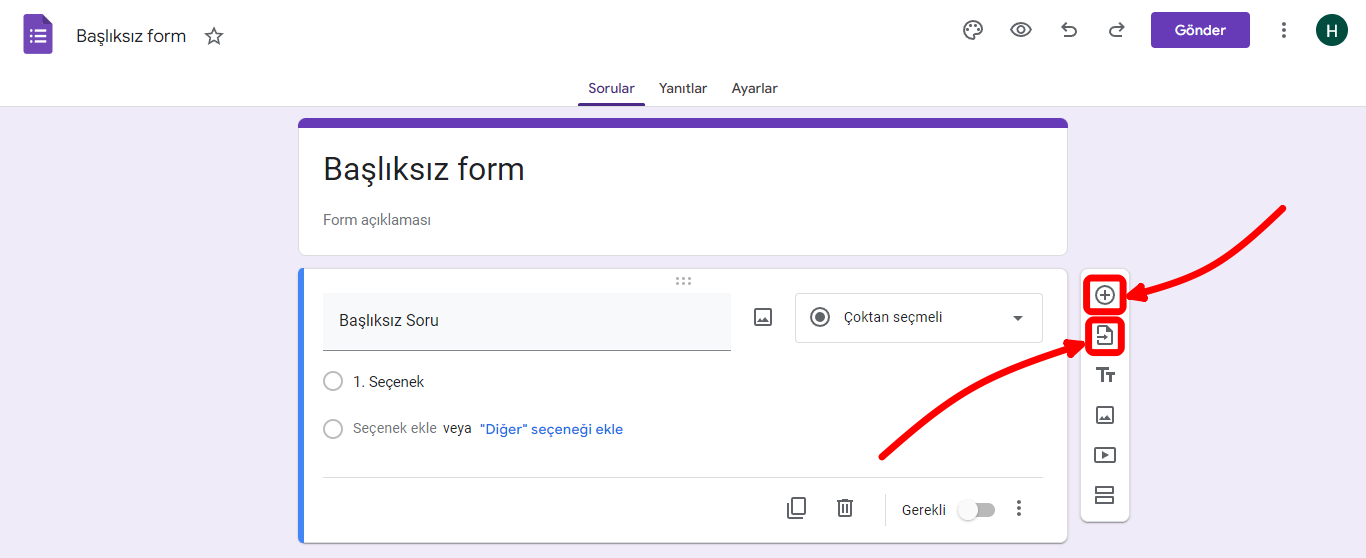Screen dimensions: 1366x558
Task: Open the theme customization palette
Action: [x=973, y=30]
